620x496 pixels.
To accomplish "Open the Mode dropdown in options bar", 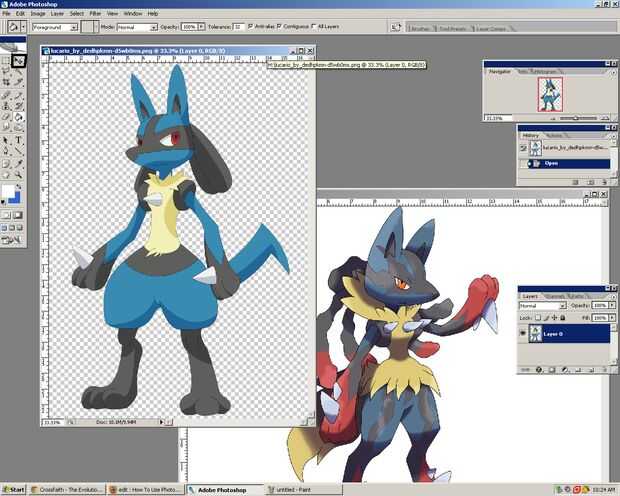I will (x=153, y=27).
